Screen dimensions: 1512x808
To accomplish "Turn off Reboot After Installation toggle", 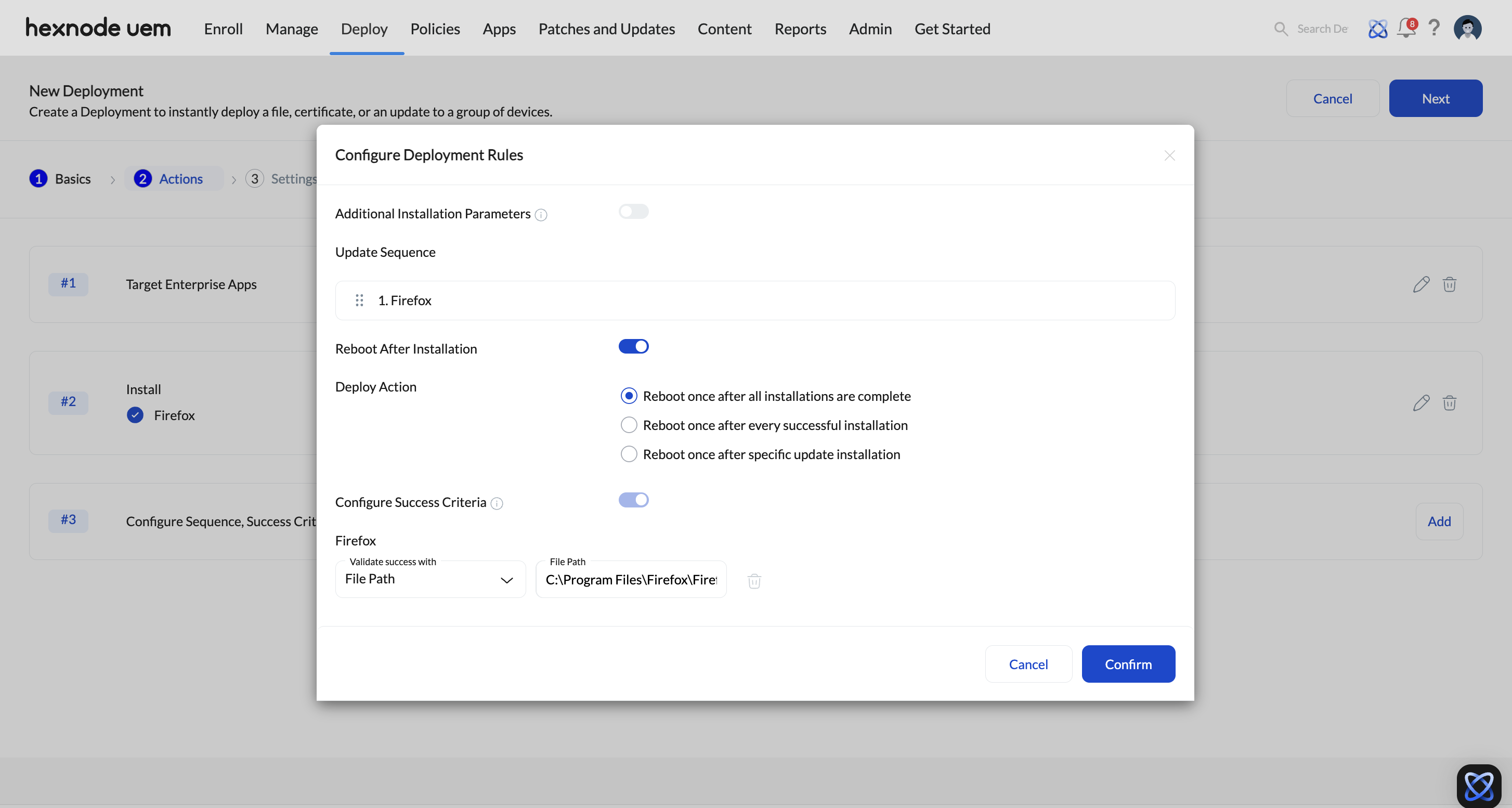I will point(633,347).
